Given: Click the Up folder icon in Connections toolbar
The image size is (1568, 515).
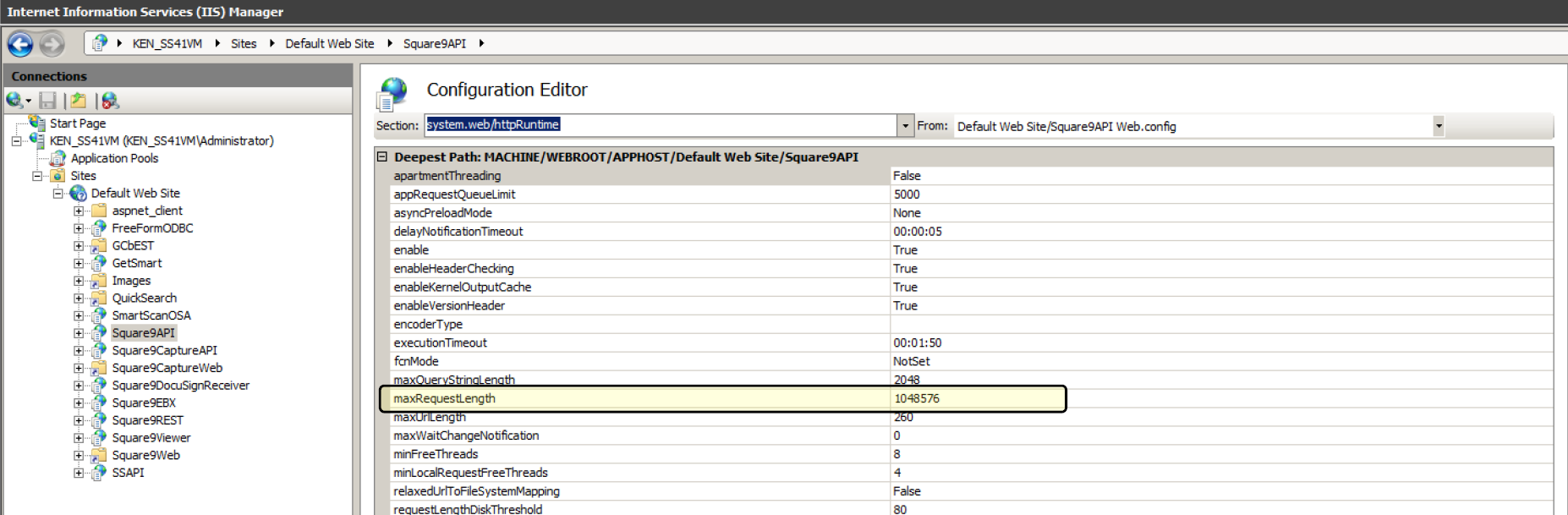Looking at the screenshot, I should pyautogui.click(x=79, y=101).
